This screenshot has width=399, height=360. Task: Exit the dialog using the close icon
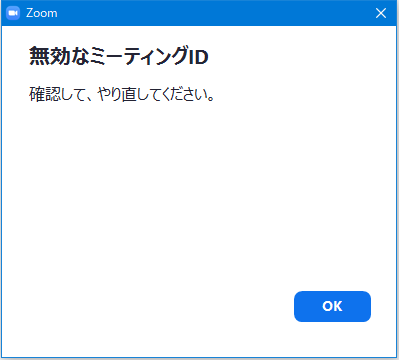point(381,13)
